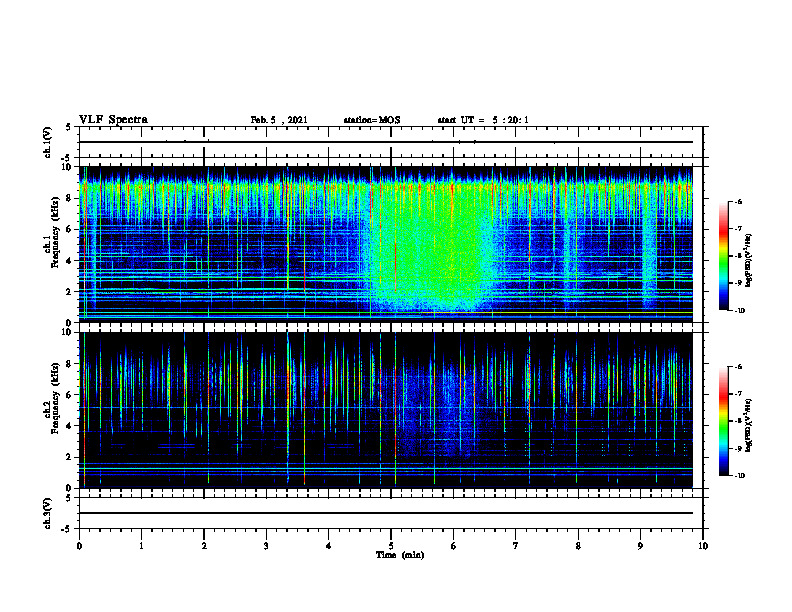The image size is (792, 612).
Task: Click the time axis tick label '8'
Action: 578,546
